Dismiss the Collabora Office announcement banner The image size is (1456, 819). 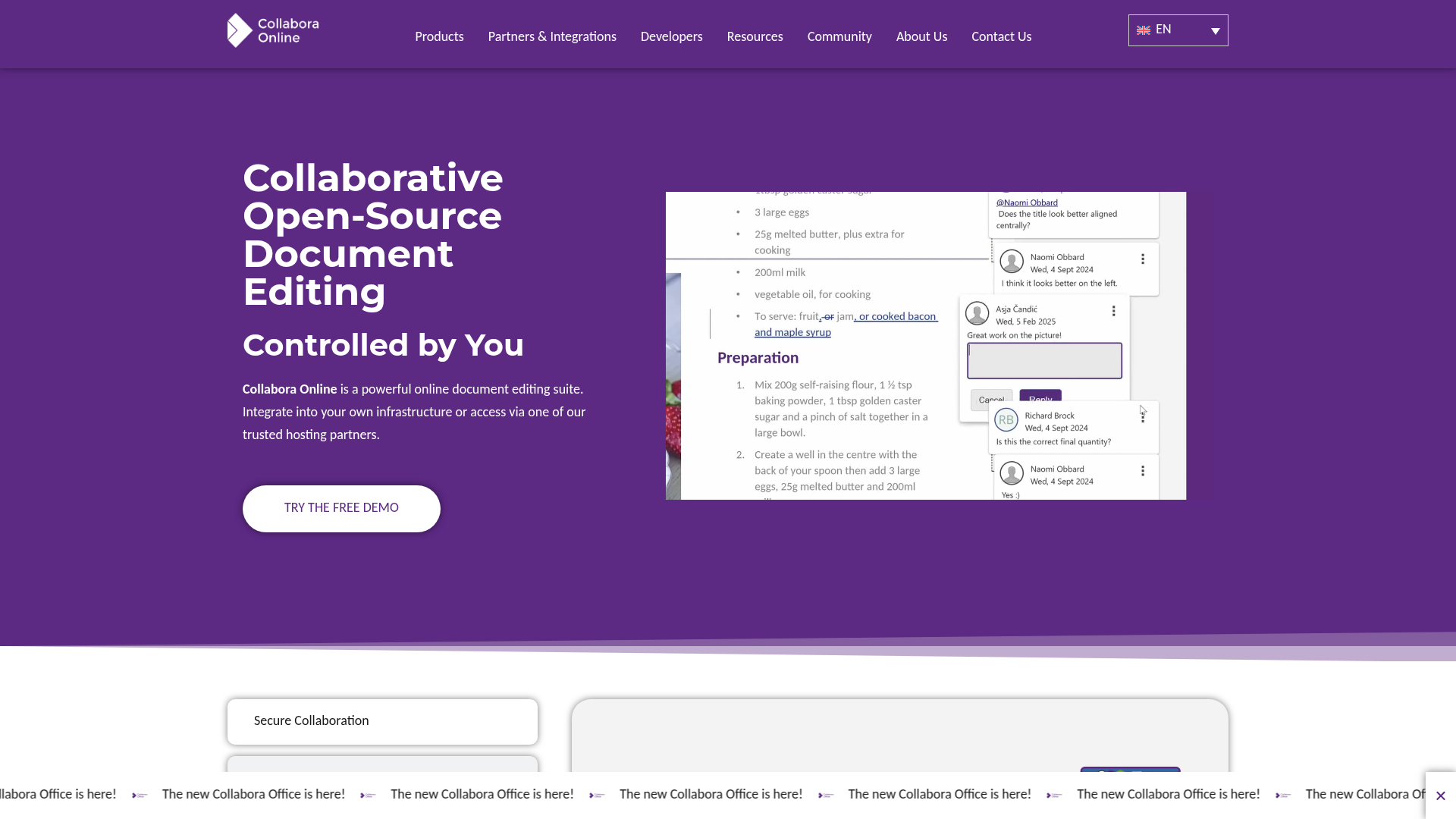coord(1440,795)
